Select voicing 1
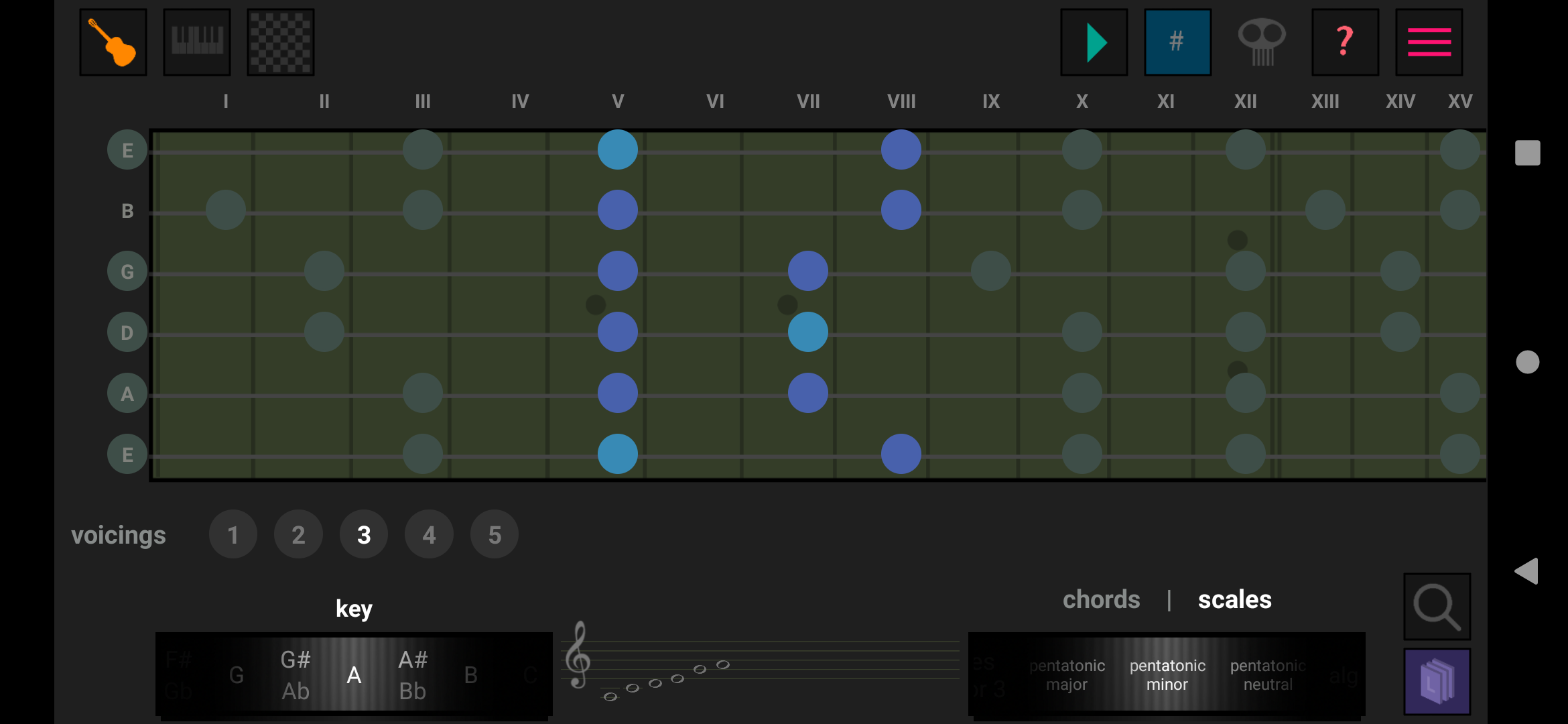Image resolution: width=1568 pixels, height=724 pixels. pos(233,535)
